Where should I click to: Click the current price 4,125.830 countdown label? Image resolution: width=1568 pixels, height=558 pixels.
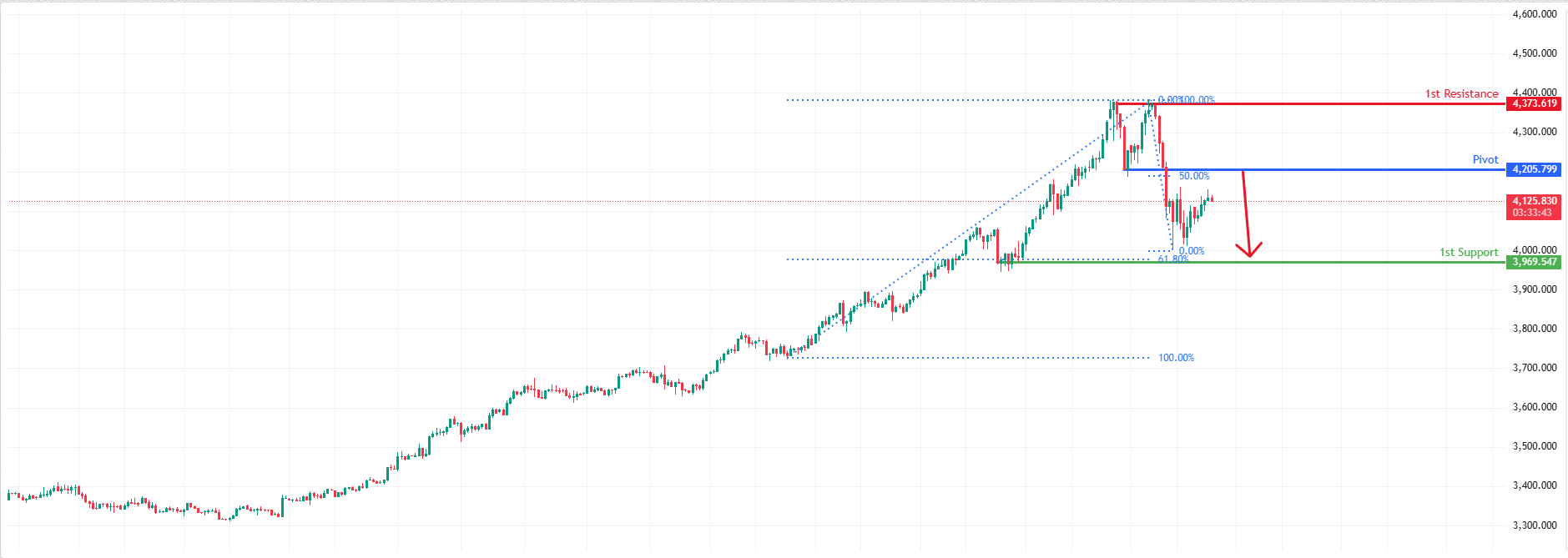pyautogui.click(x=1534, y=207)
